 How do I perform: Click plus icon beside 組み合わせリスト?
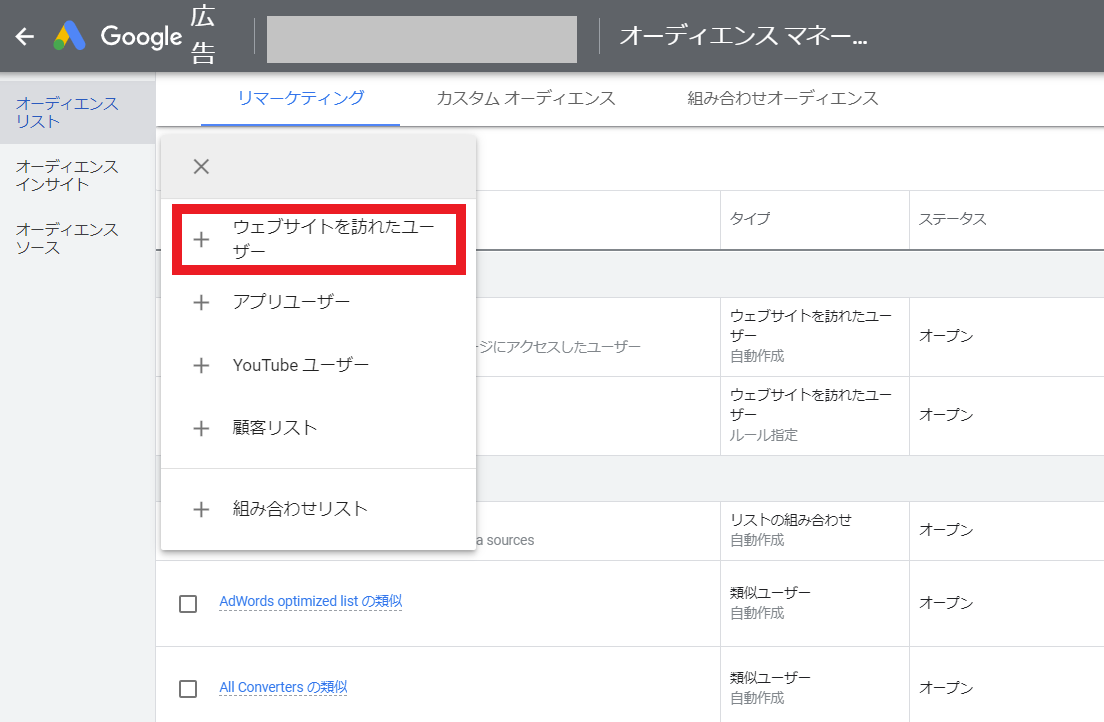201,509
